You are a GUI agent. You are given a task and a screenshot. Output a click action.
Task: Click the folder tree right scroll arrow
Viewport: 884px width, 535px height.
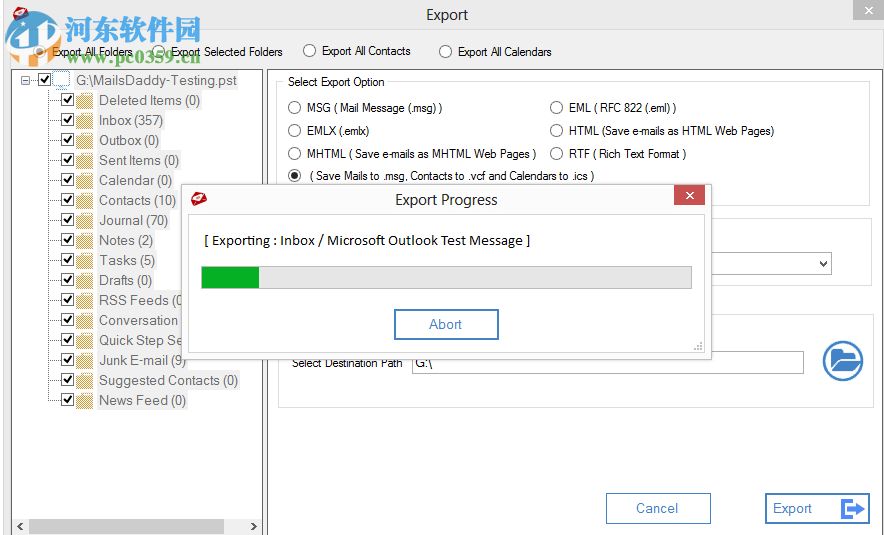pos(254,527)
